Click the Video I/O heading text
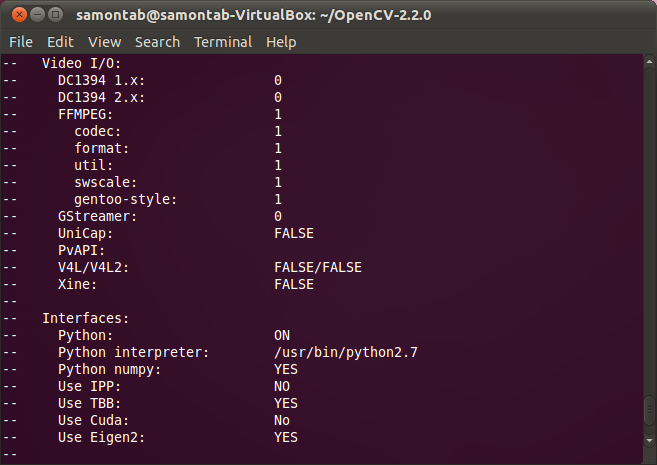Image resolution: width=657 pixels, height=465 pixels. pyautogui.click(x=81, y=63)
